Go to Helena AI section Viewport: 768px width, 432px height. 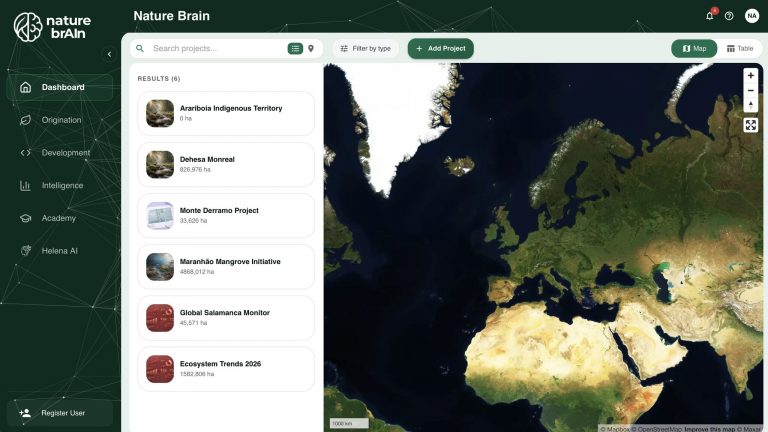click(x=59, y=250)
